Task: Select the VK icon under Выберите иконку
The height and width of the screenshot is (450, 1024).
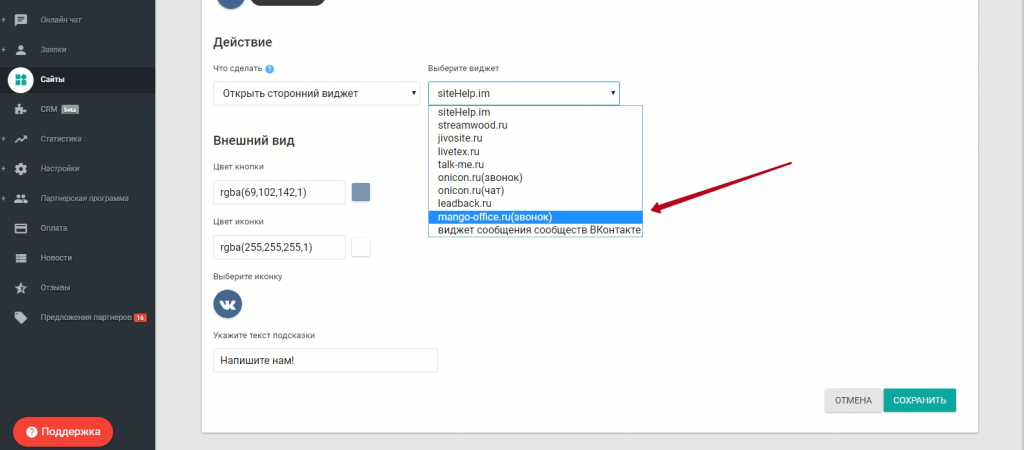Action: [x=228, y=304]
